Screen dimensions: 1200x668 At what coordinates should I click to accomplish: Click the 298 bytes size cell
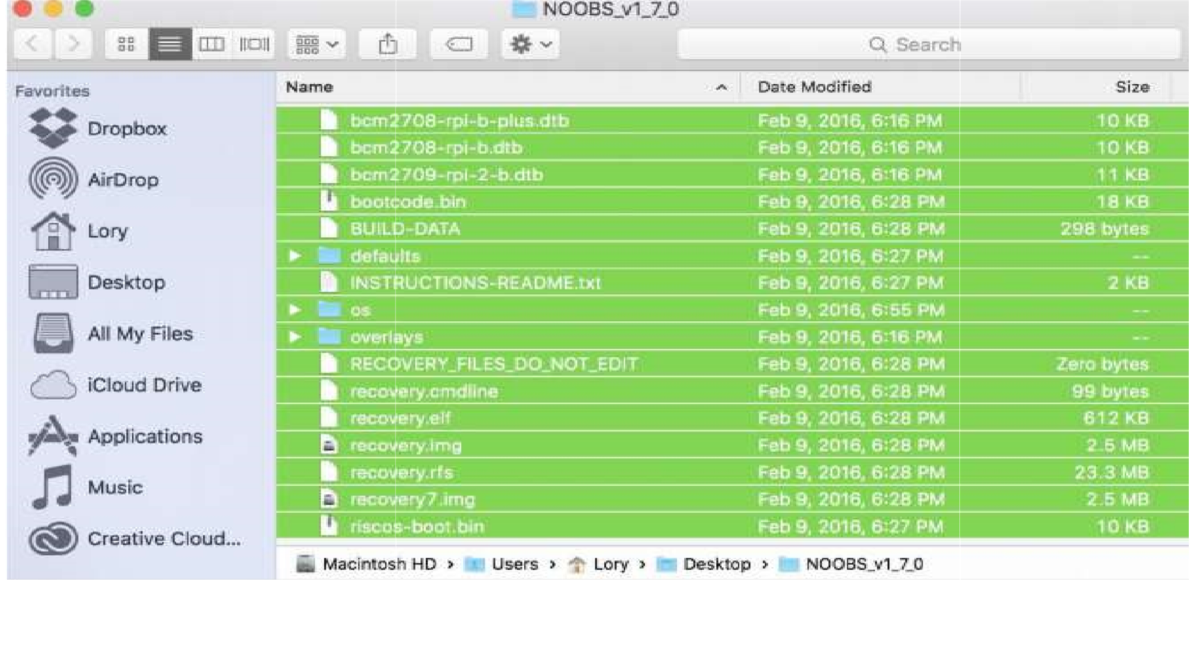tap(1104, 229)
